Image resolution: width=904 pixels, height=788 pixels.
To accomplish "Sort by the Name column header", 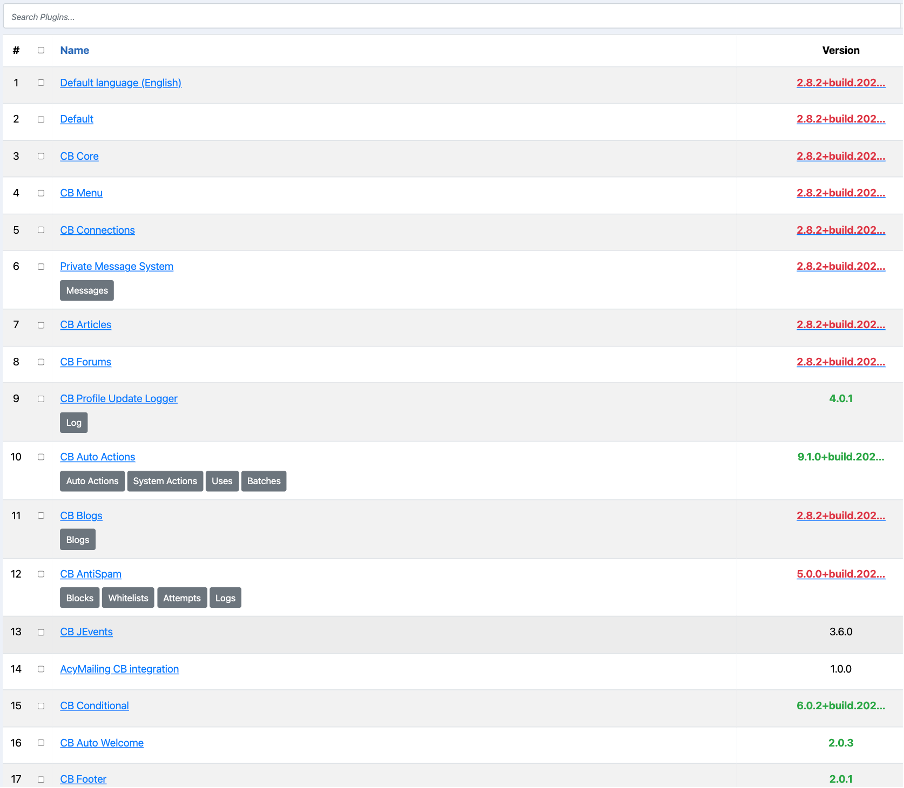I will tap(74, 50).
